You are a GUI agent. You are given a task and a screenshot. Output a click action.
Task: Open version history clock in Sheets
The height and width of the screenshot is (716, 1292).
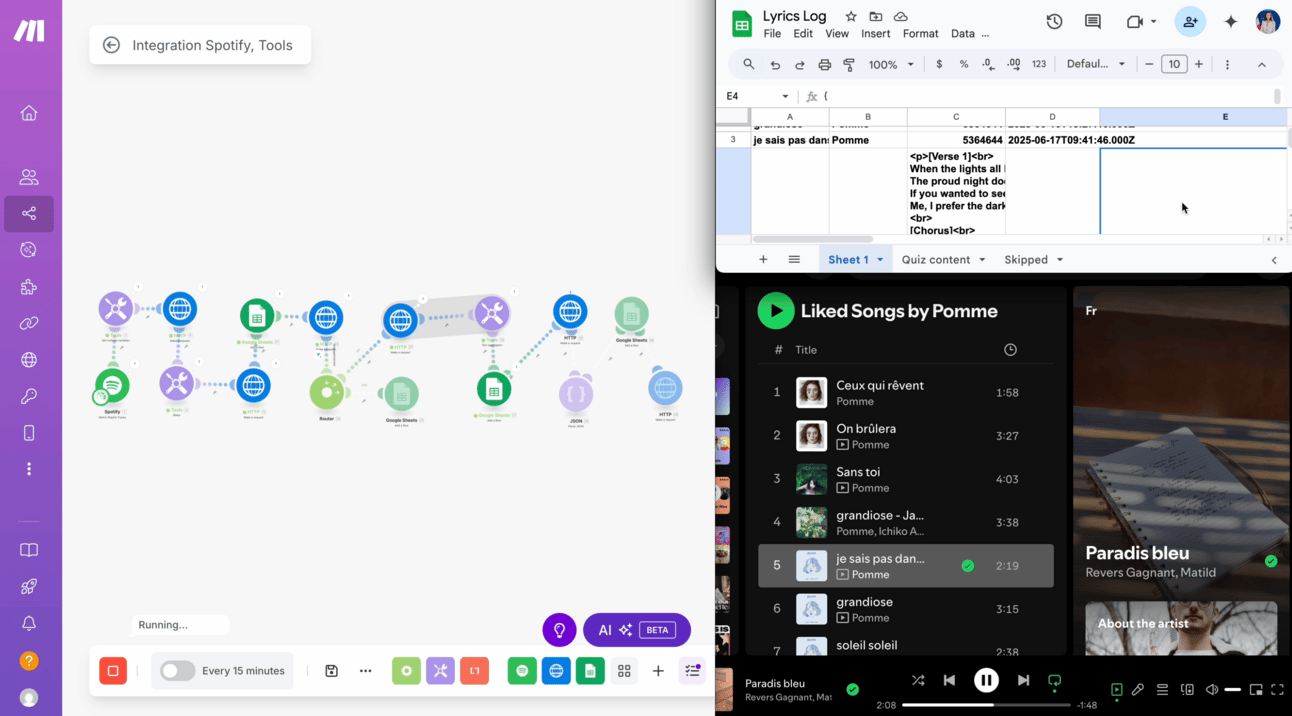[x=1054, y=21]
